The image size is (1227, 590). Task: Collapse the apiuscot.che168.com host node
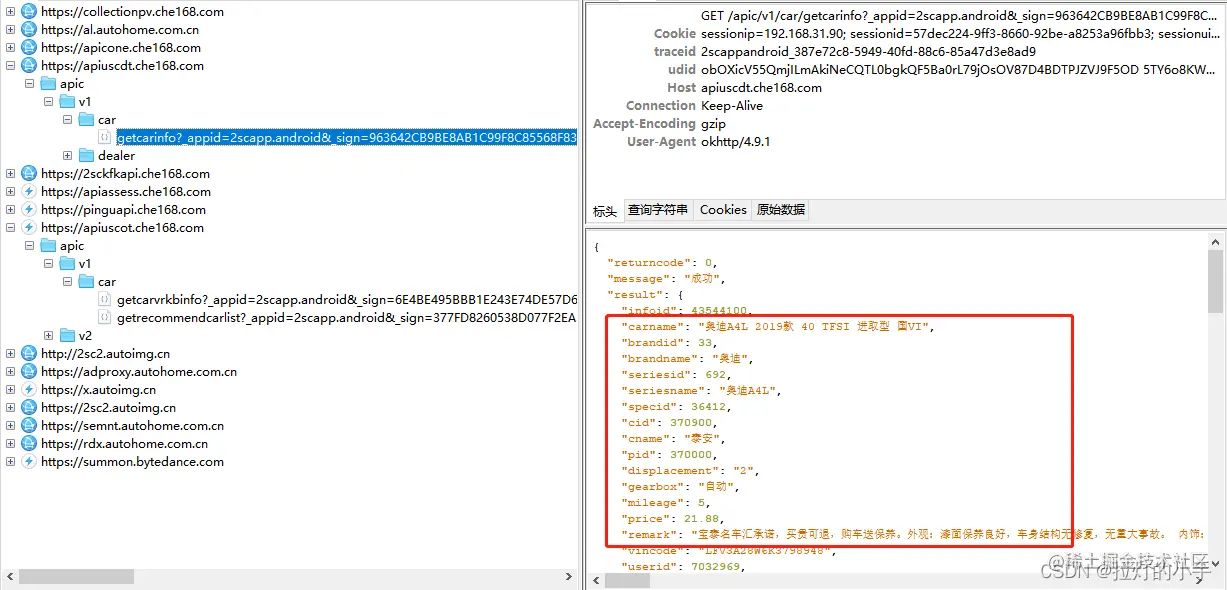click(10, 228)
